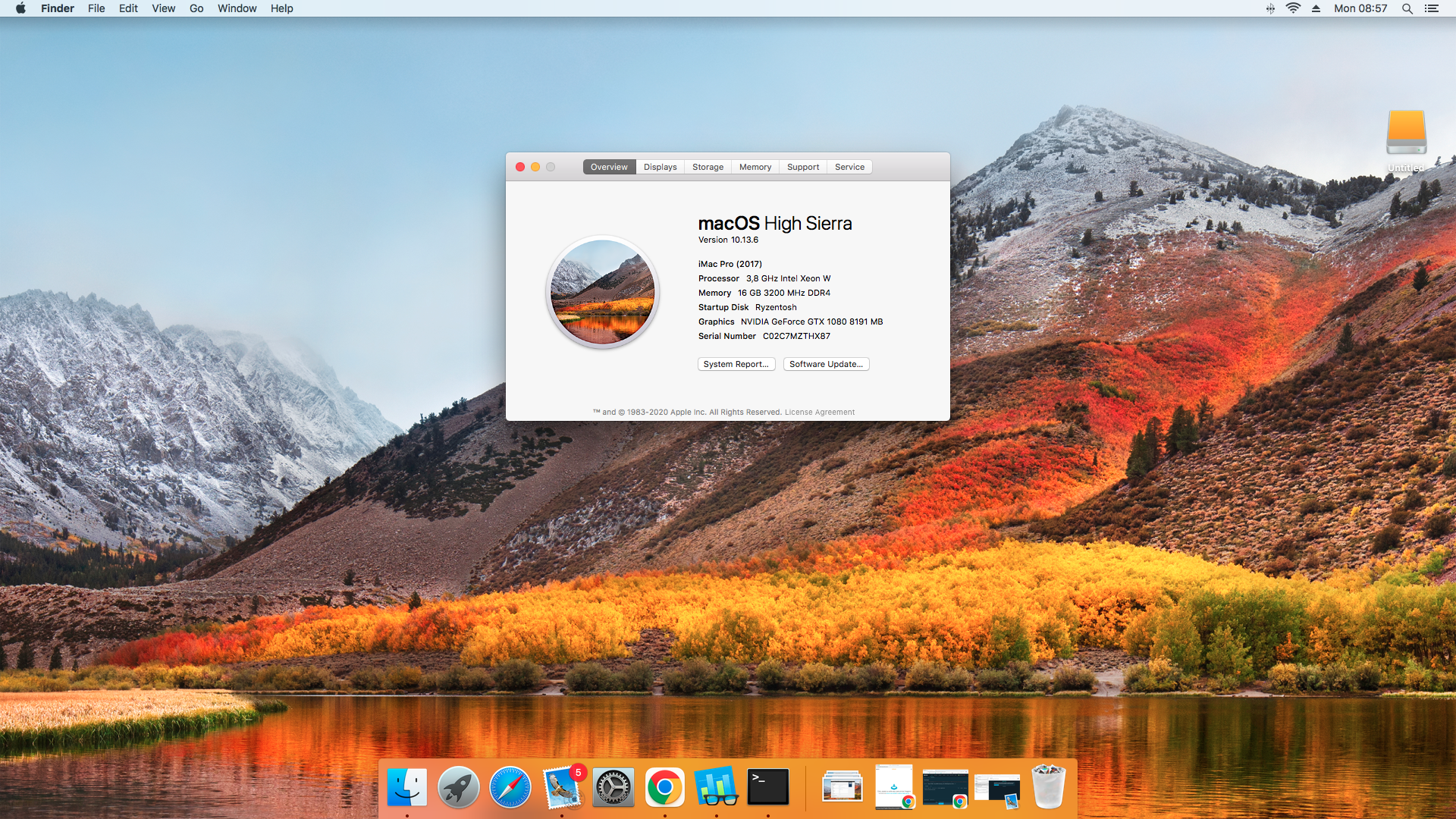1456x819 pixels.
Task: Click the System Report button
Action: click(736, 364)
